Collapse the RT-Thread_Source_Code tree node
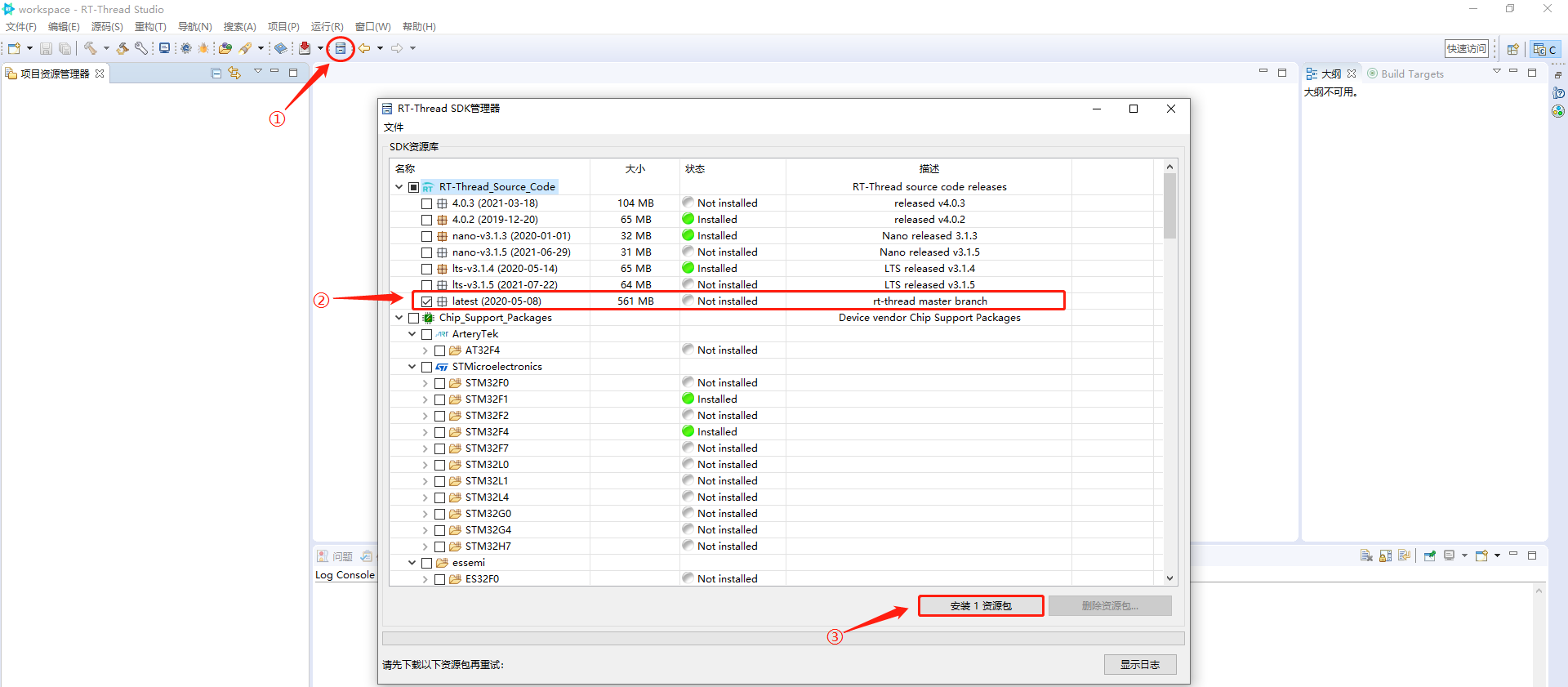1568x687 pixels. [x=399, y=187]
